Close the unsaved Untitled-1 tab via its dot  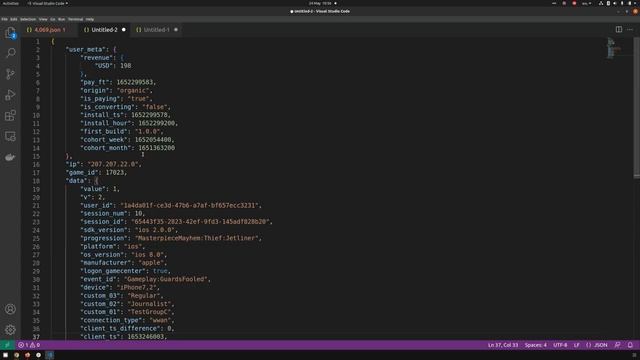click(176, 29)
